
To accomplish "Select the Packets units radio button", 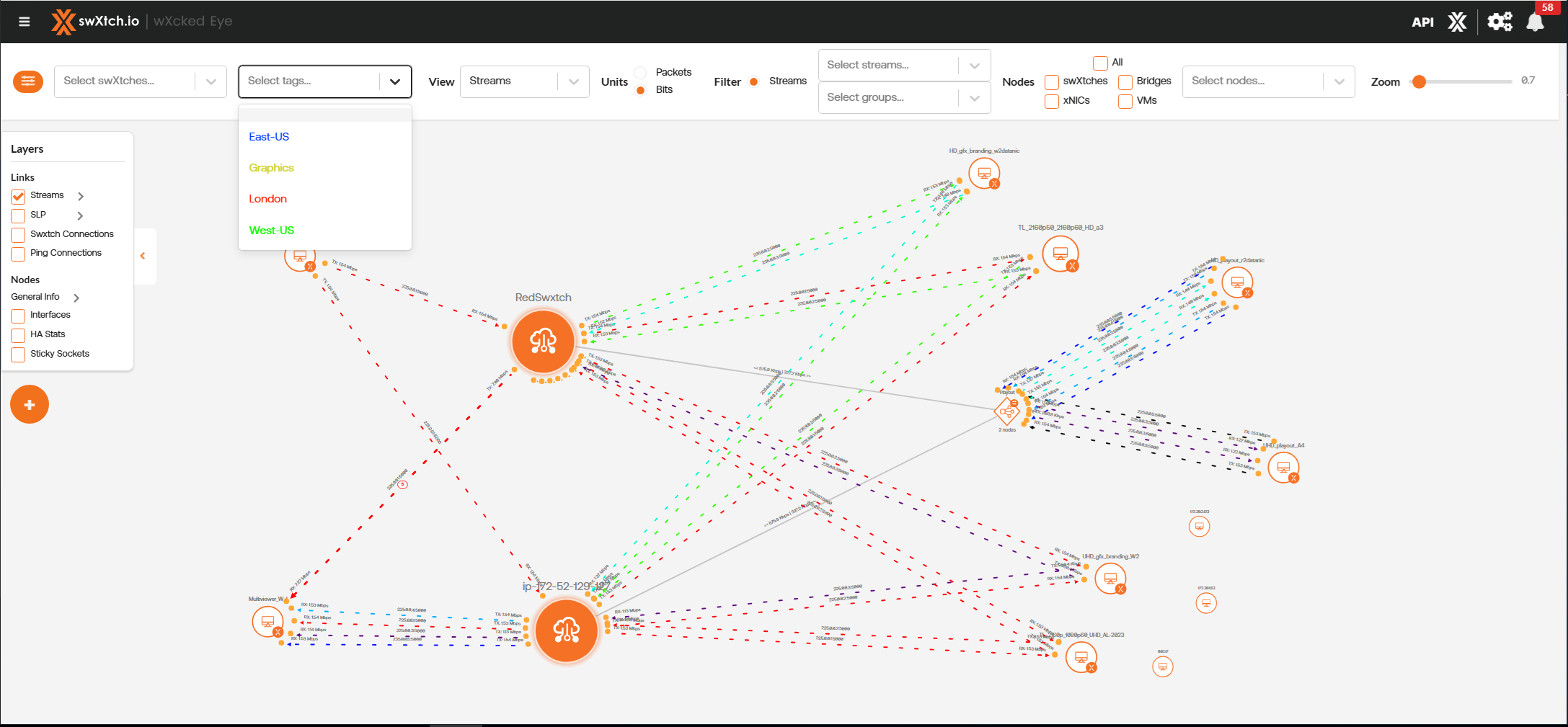I will pos(640,73).
